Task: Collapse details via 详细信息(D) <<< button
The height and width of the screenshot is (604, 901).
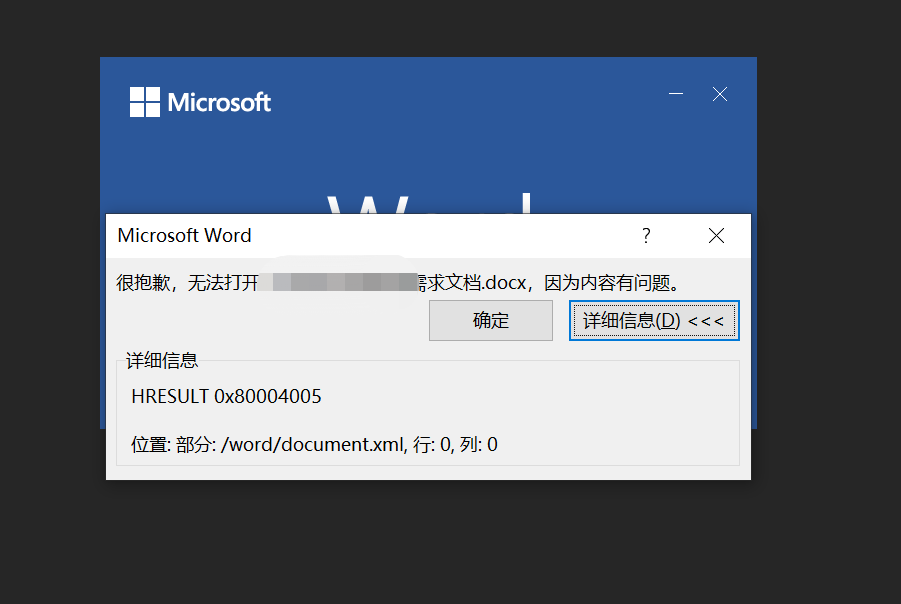Action: tap(654, 321)
